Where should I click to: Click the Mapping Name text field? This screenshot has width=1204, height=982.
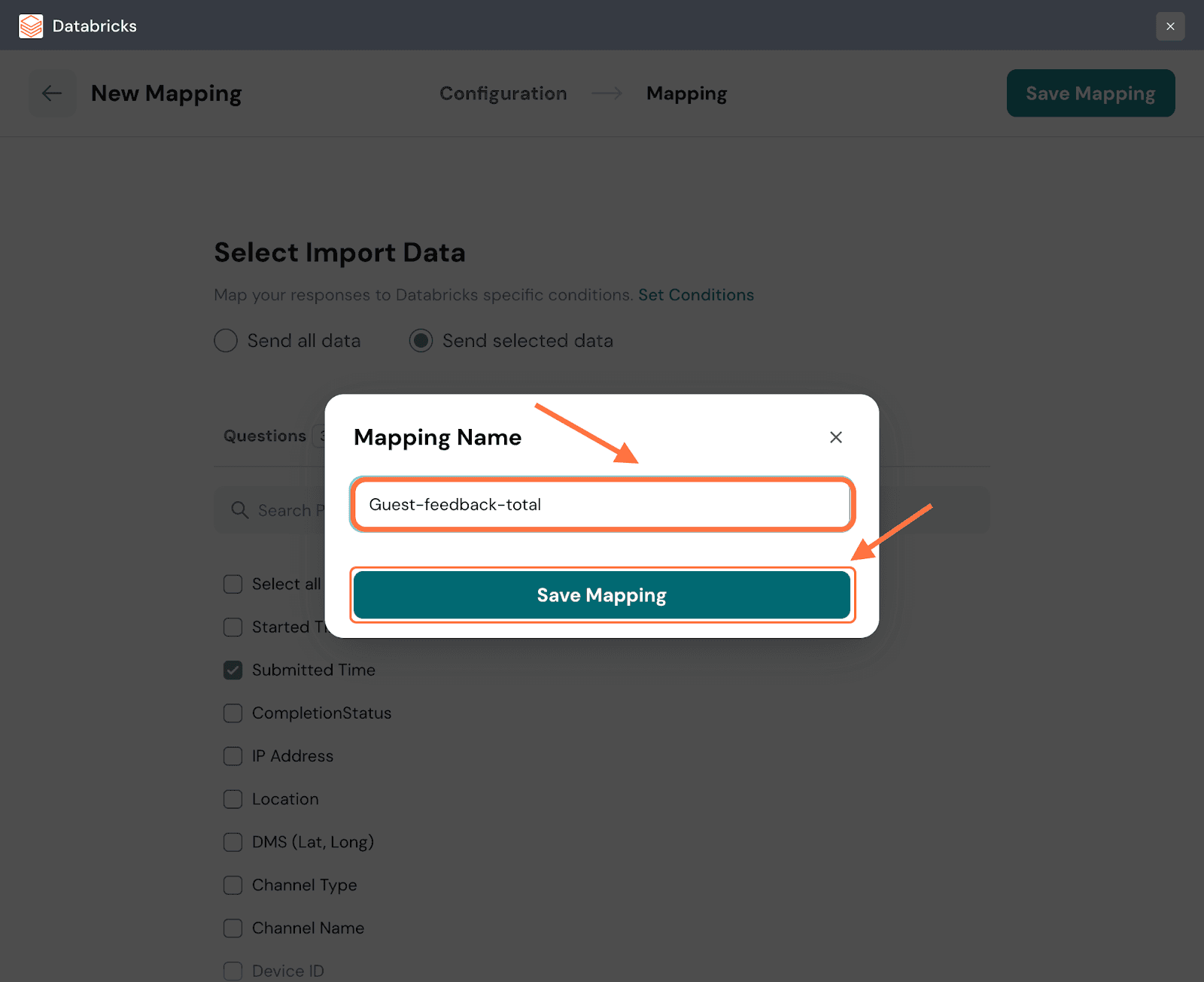[x=602, y=504]
